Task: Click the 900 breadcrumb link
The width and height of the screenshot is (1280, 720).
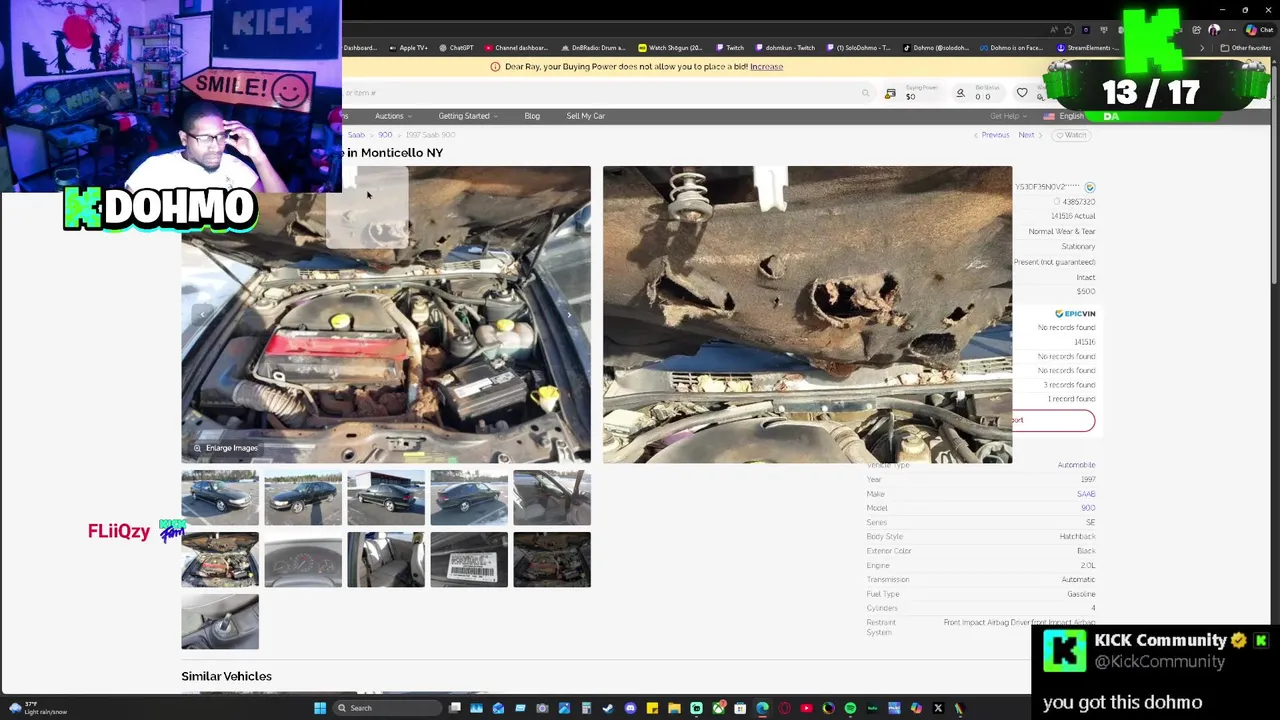Action: 385,135
